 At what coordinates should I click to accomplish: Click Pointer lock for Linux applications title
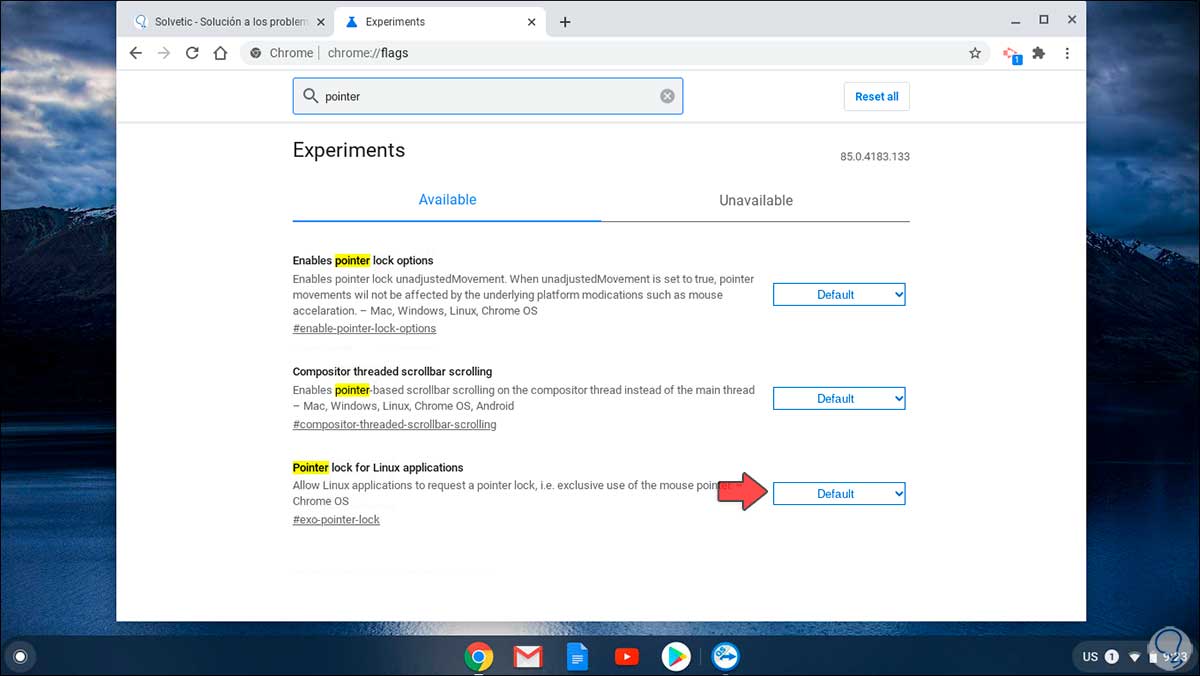coord(378,467)
